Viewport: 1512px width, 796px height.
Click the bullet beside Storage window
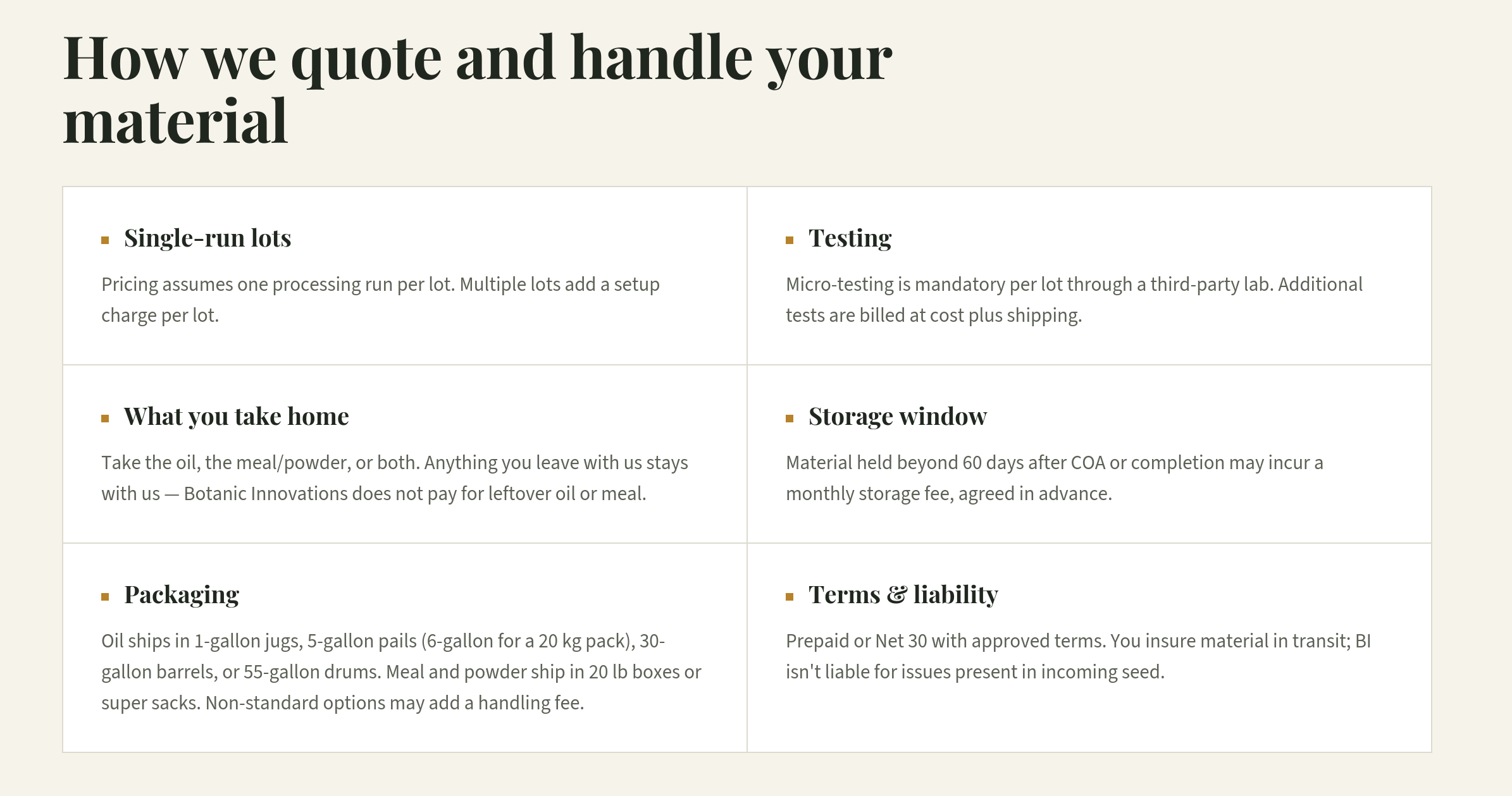[x=790, y=419]
